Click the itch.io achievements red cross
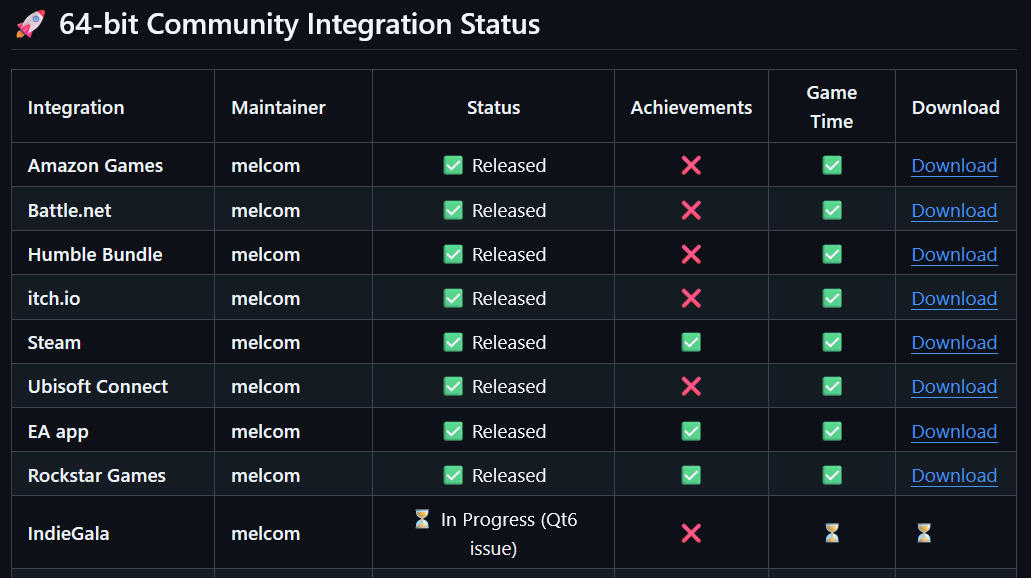 point(691,299)
